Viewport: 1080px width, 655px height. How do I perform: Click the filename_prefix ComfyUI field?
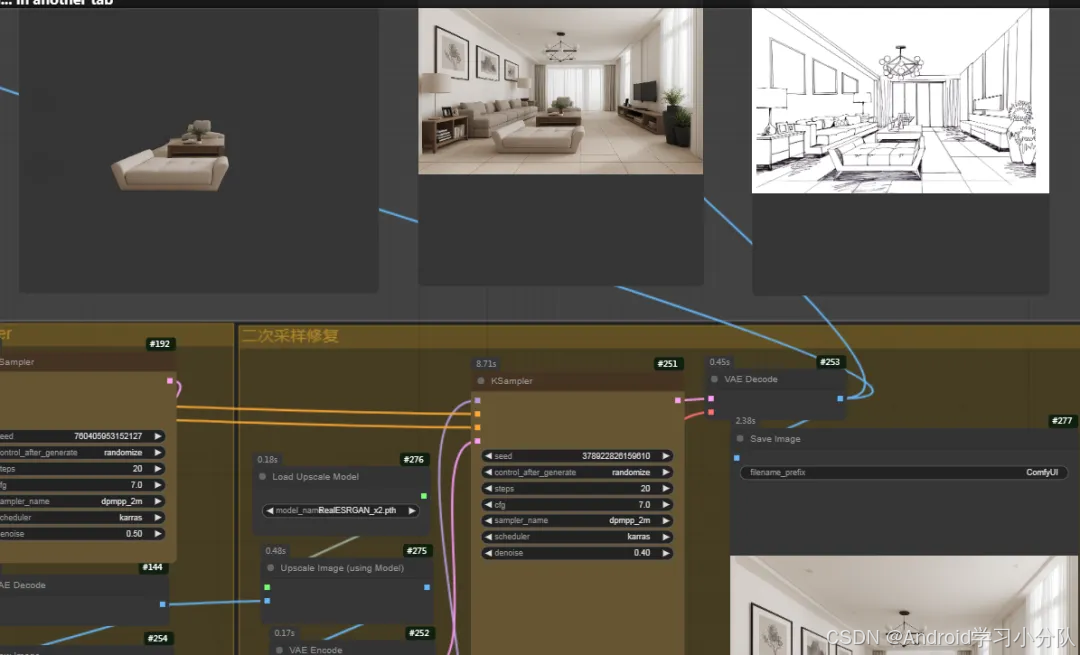pos(904,472)
